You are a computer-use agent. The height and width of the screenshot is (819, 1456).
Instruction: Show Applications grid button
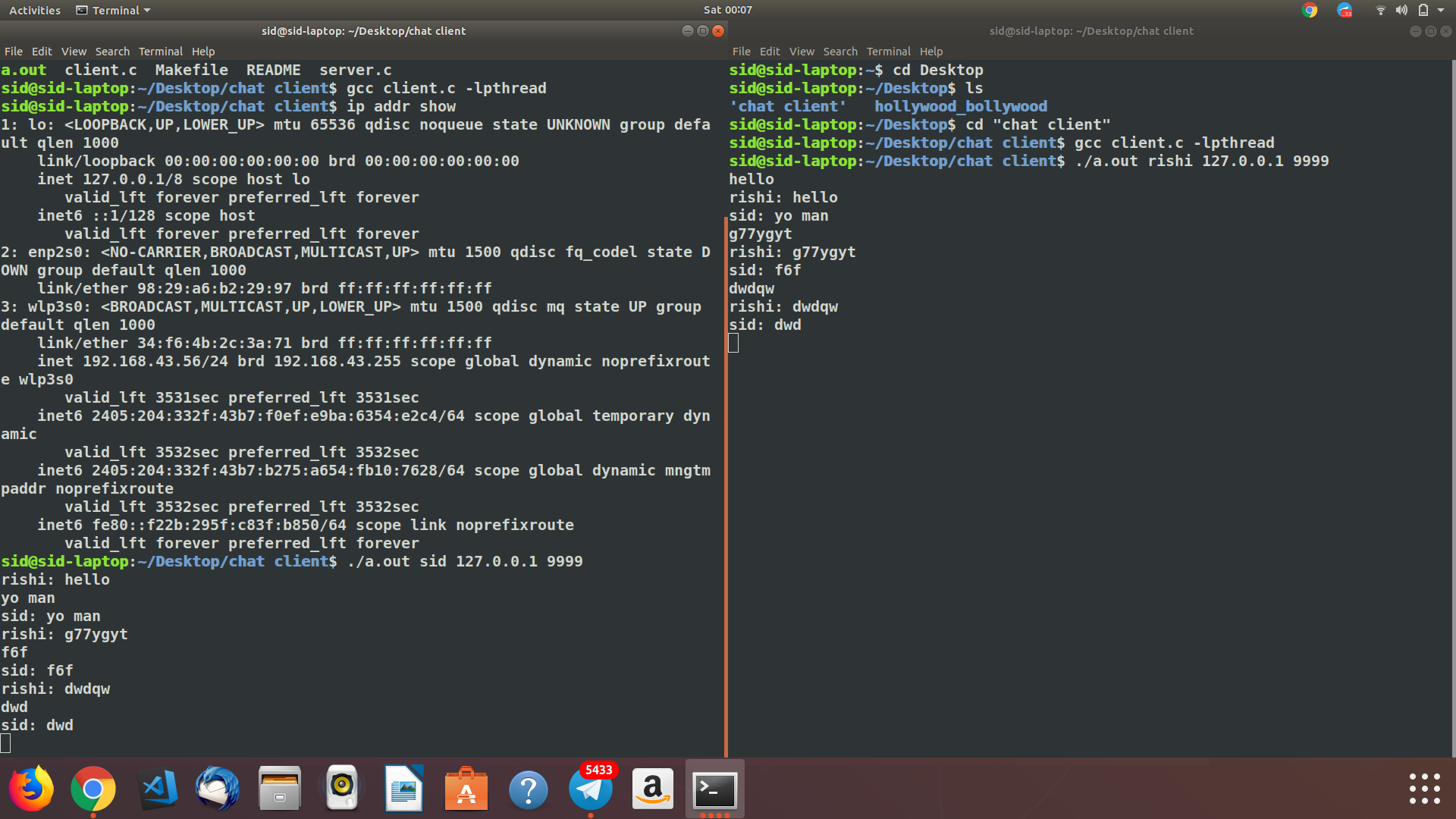tap(1424, 789)
